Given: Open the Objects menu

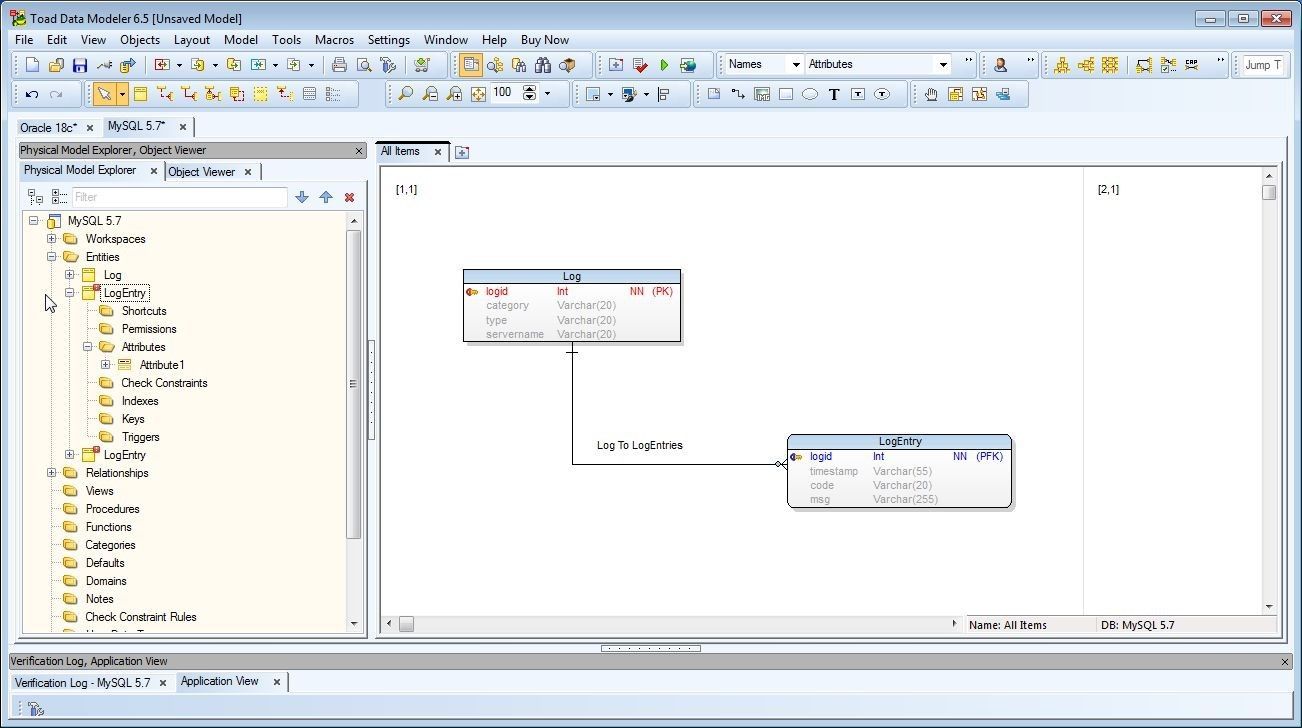Looking at the screenshot, I should click(x=140, y=40).
